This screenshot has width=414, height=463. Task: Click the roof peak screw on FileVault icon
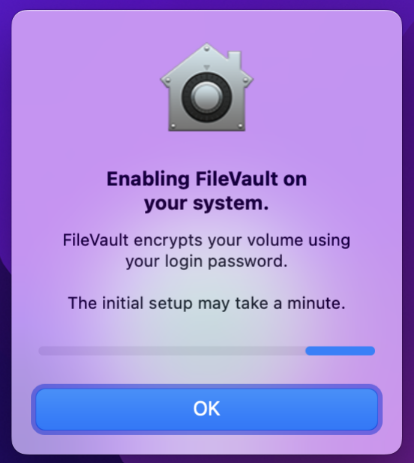pos(207,49)
